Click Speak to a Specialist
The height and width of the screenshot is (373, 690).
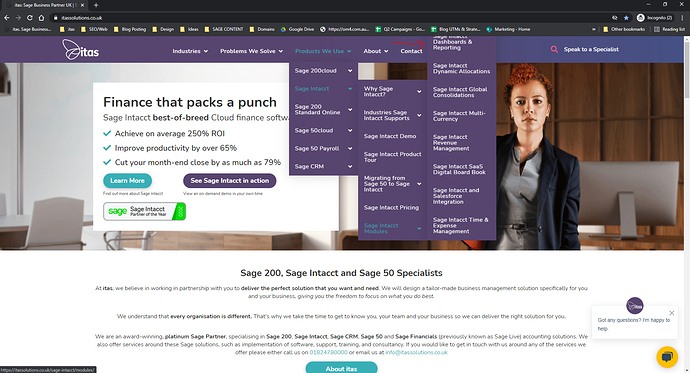coord(591,49)
